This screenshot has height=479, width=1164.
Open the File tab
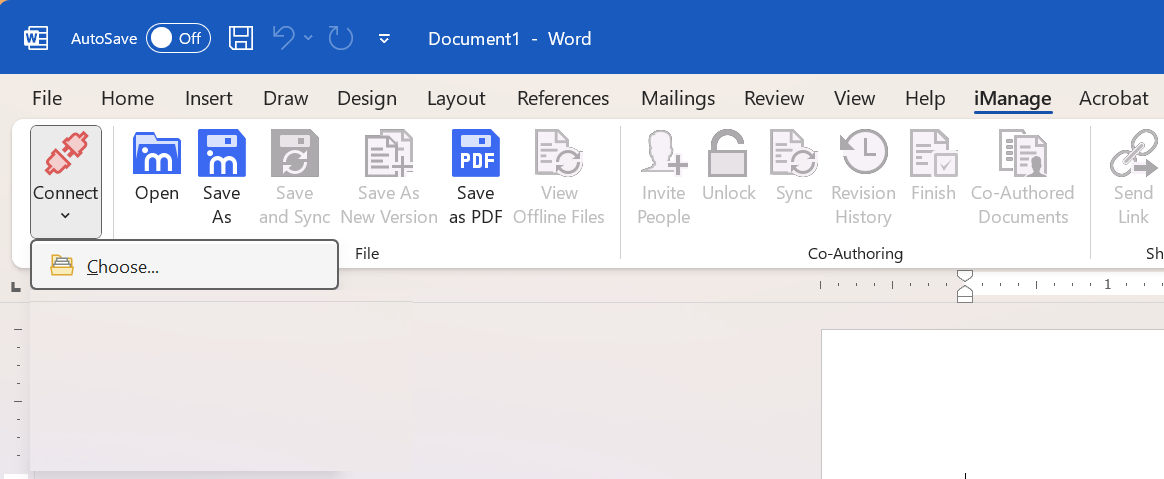click(x=47, y=98)
